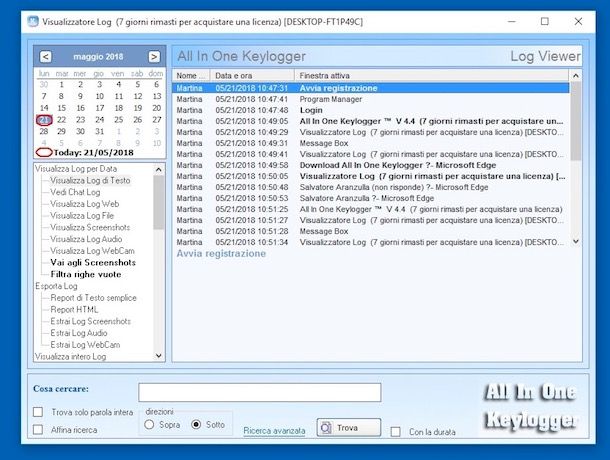Go to next month in calendar
The height and width of the screenshot is (460, 610).
(x=154, y=57)
